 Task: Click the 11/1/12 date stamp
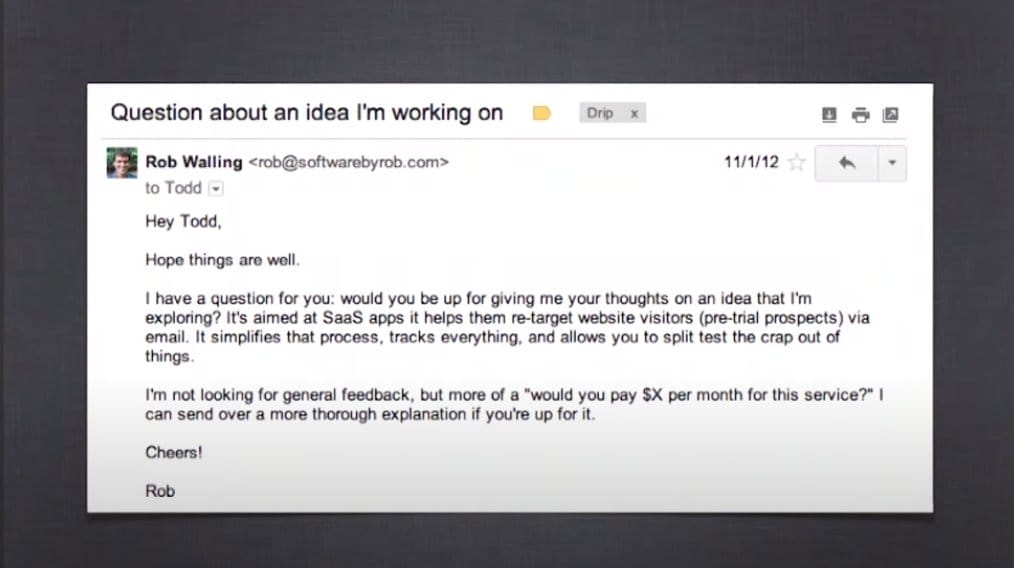click(751, 162)
